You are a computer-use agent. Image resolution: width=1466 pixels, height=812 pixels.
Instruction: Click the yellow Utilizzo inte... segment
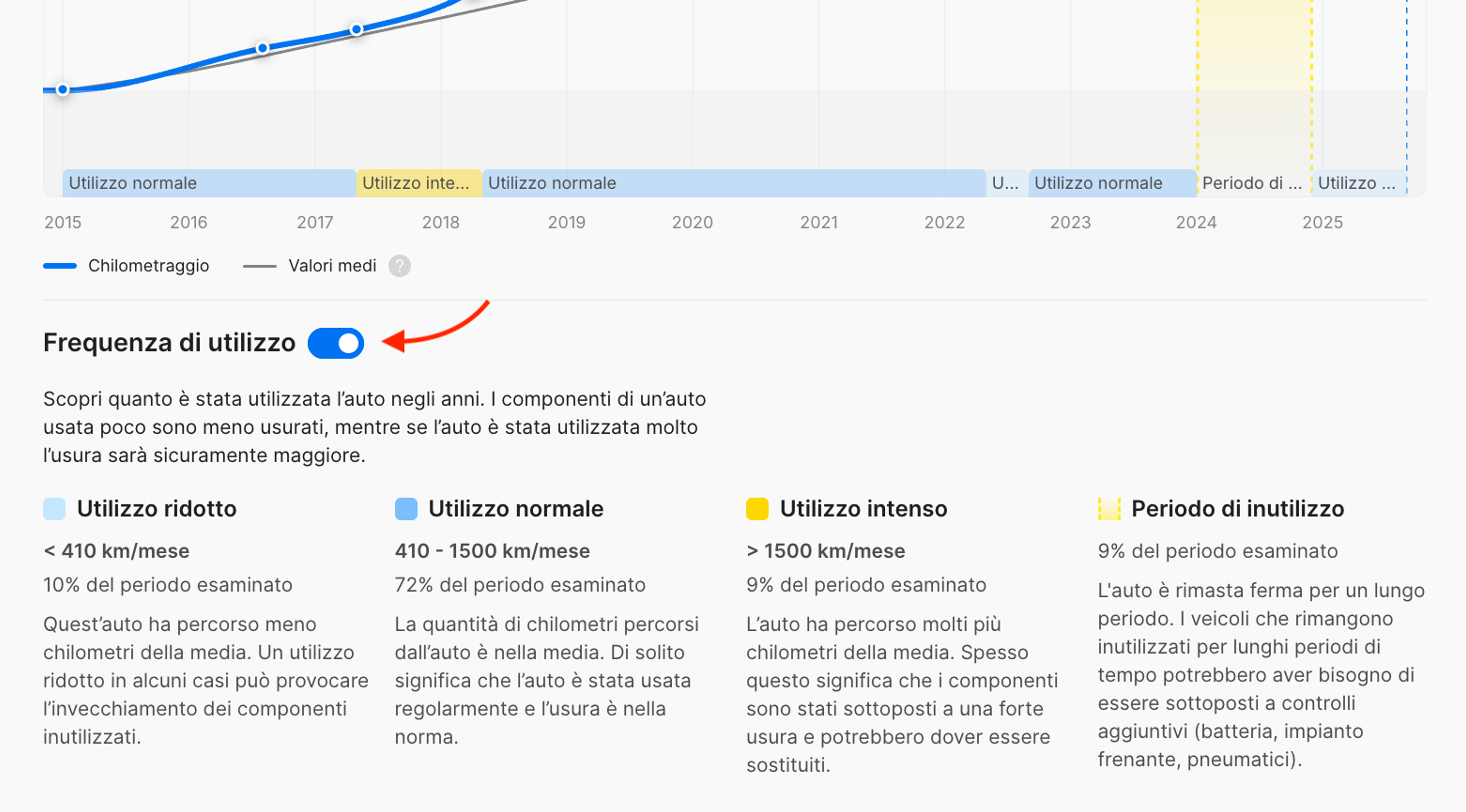click(x=419, y=183)
